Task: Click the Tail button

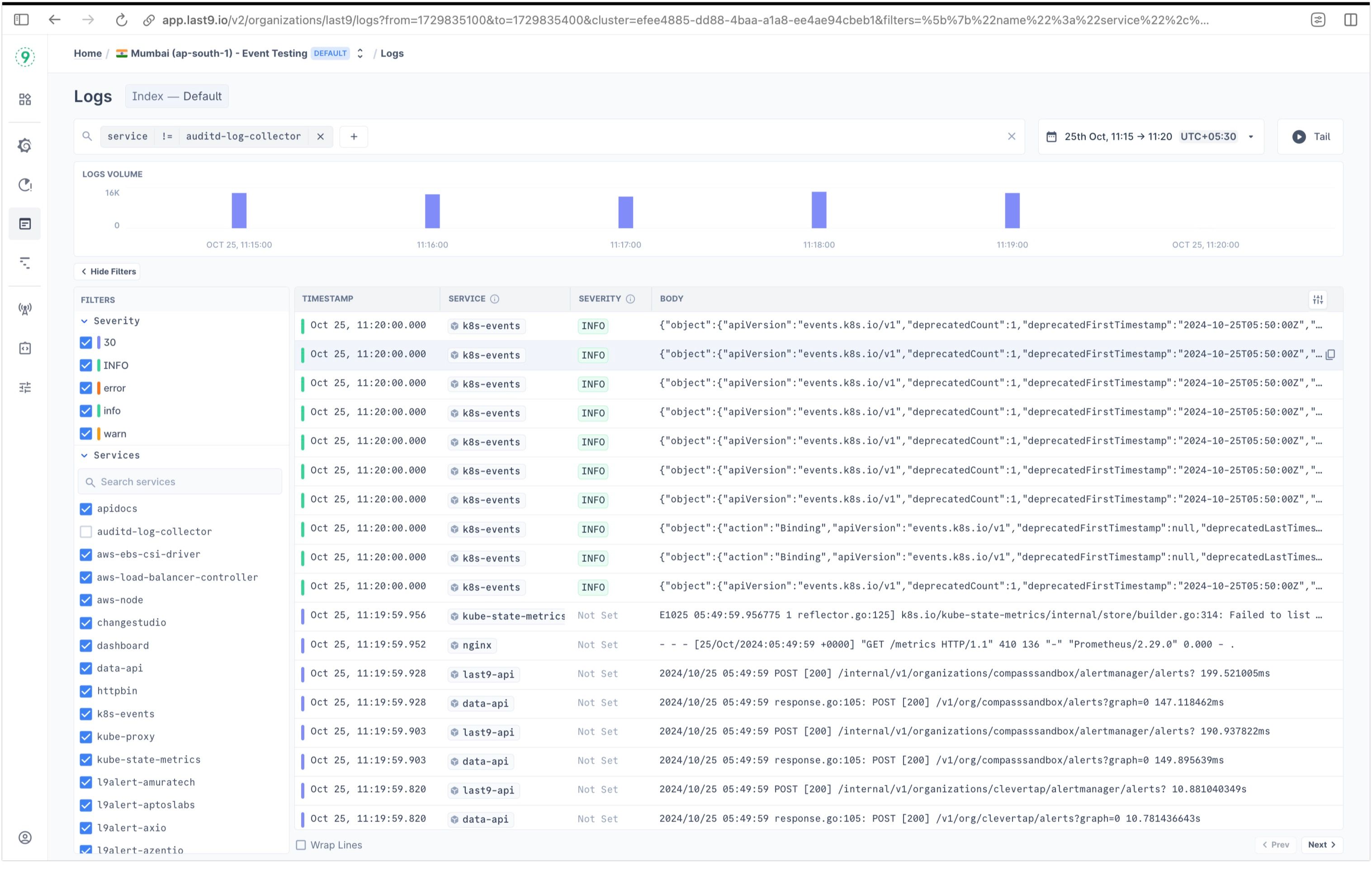Action: (x=1310, y=137)
